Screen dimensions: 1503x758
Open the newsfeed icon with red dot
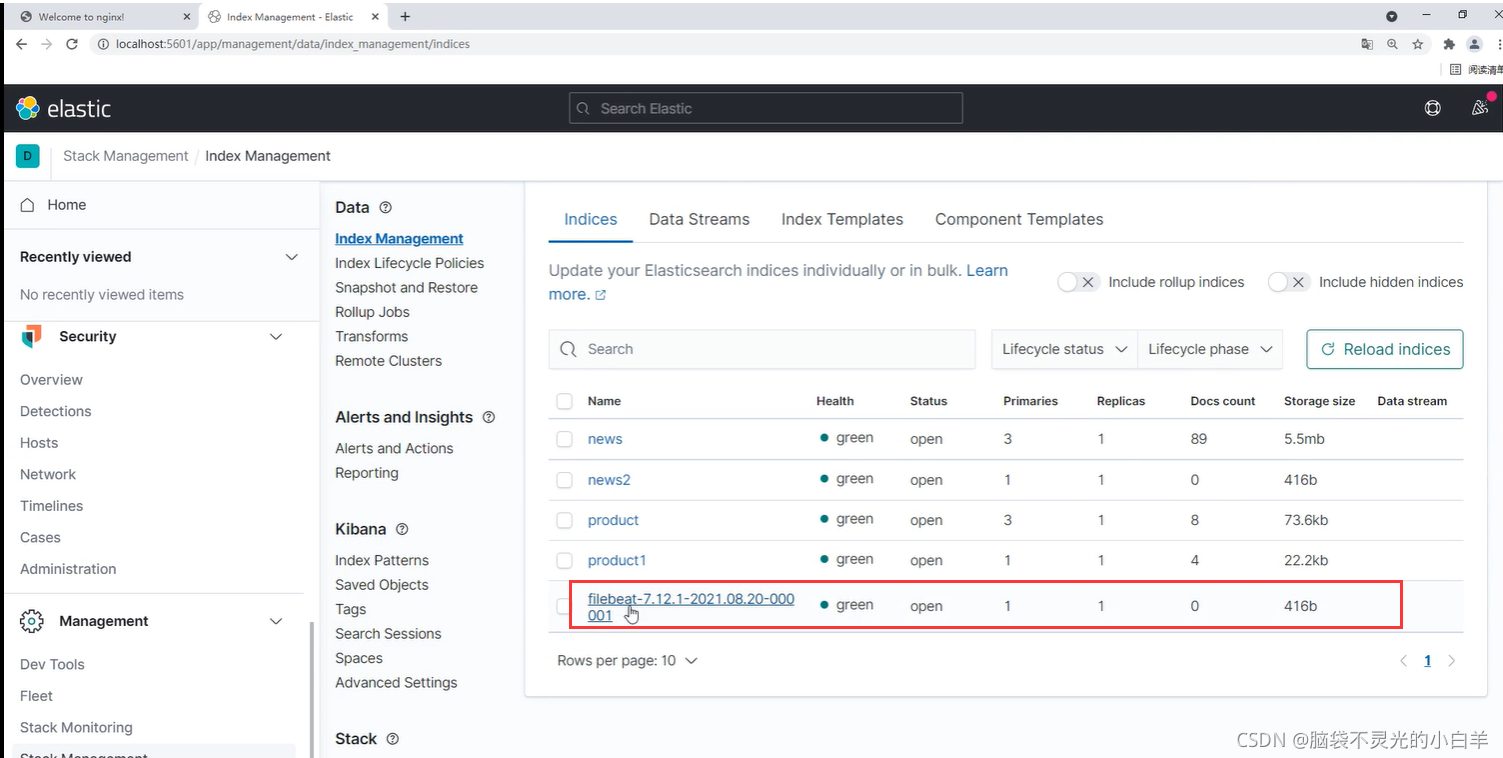tap(1480, 107)
